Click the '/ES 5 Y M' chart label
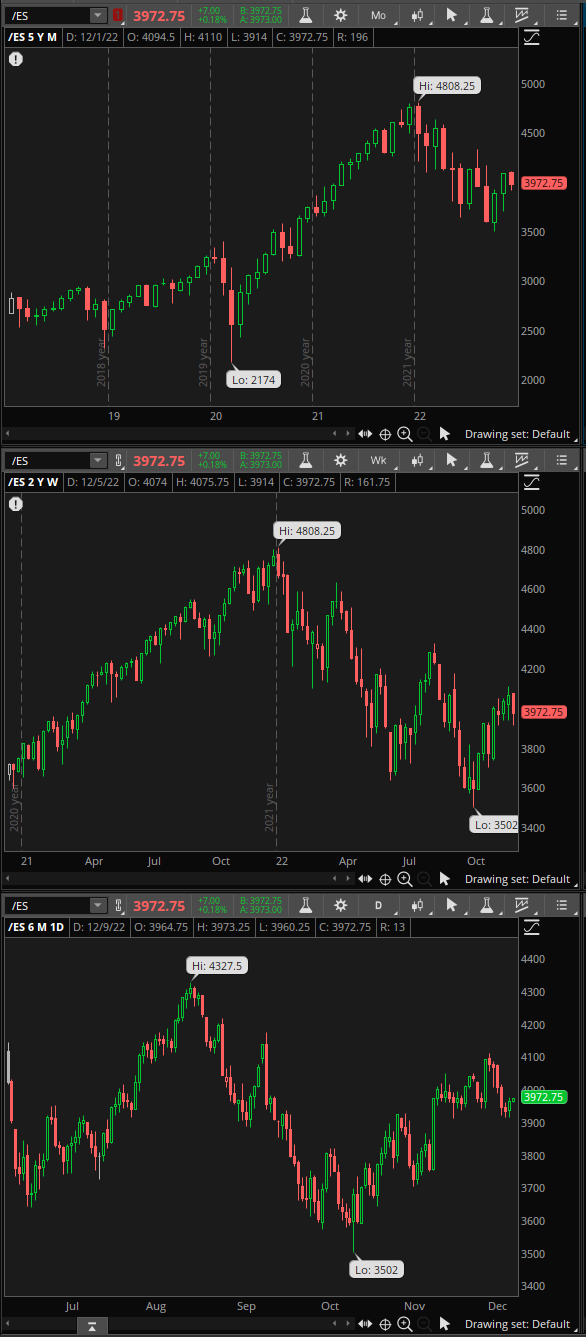 (33, 36)
